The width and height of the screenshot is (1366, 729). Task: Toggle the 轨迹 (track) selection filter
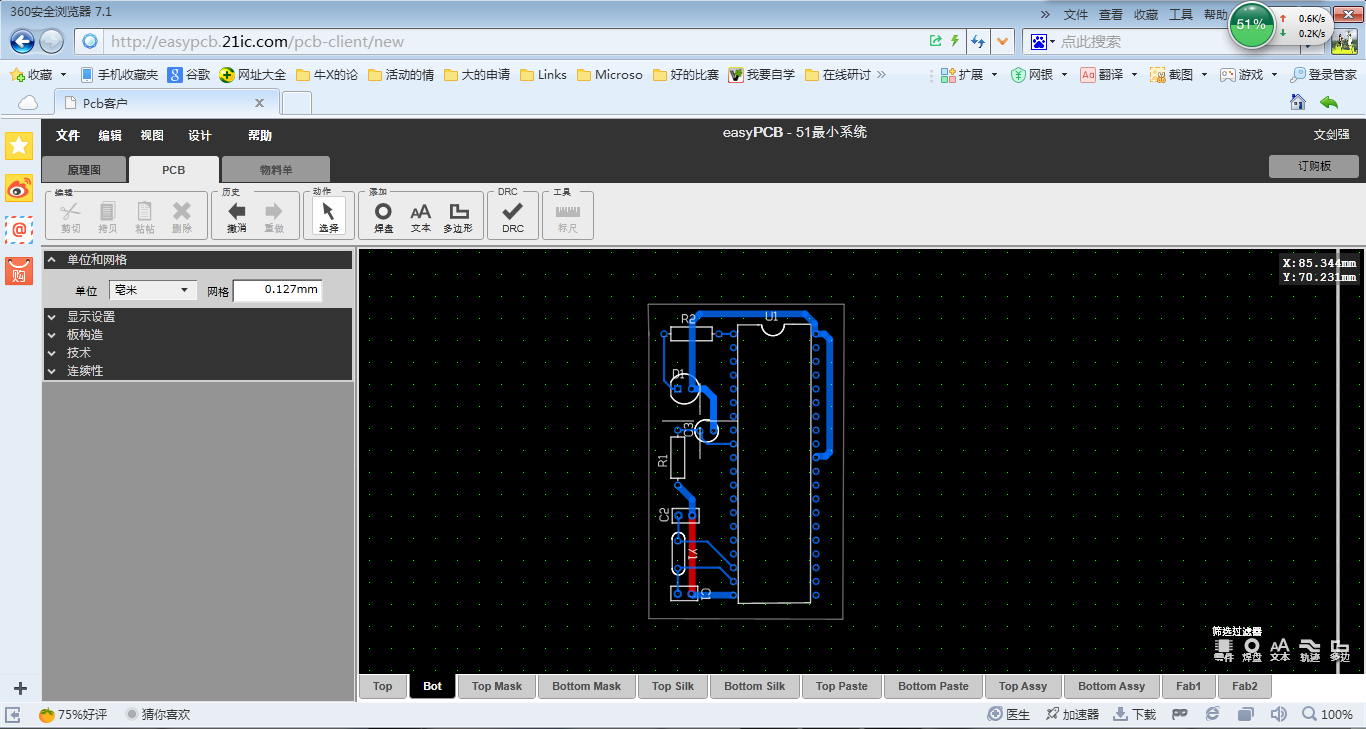(1309, 650)
